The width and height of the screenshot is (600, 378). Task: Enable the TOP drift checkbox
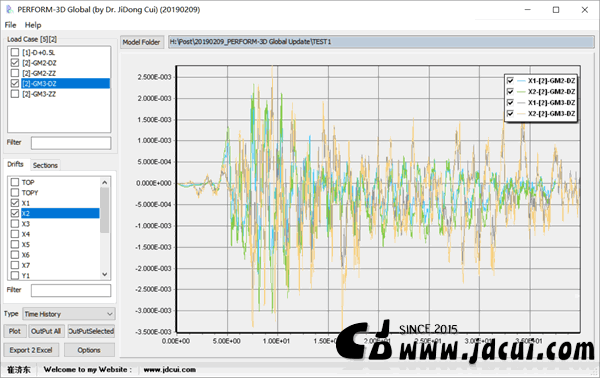click(x=15, y=182)
